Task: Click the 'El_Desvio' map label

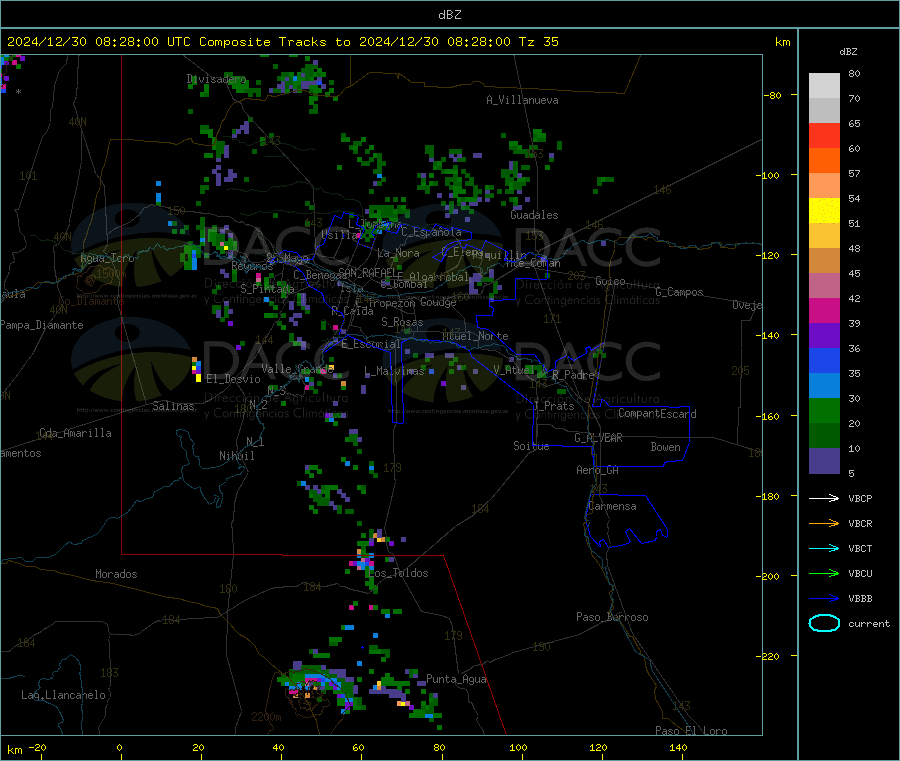Action: pos(233,379)
